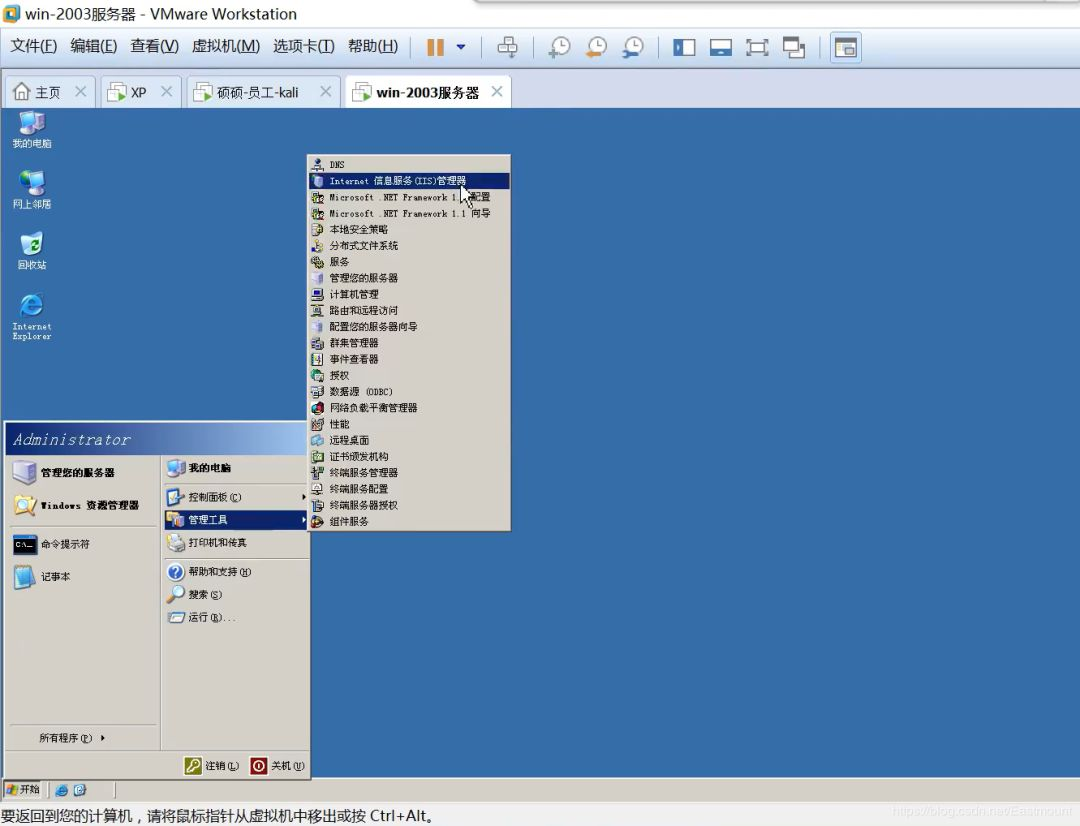
Task: Select 回收站 recycle bin desktop icon
Action: pos(32,251)
